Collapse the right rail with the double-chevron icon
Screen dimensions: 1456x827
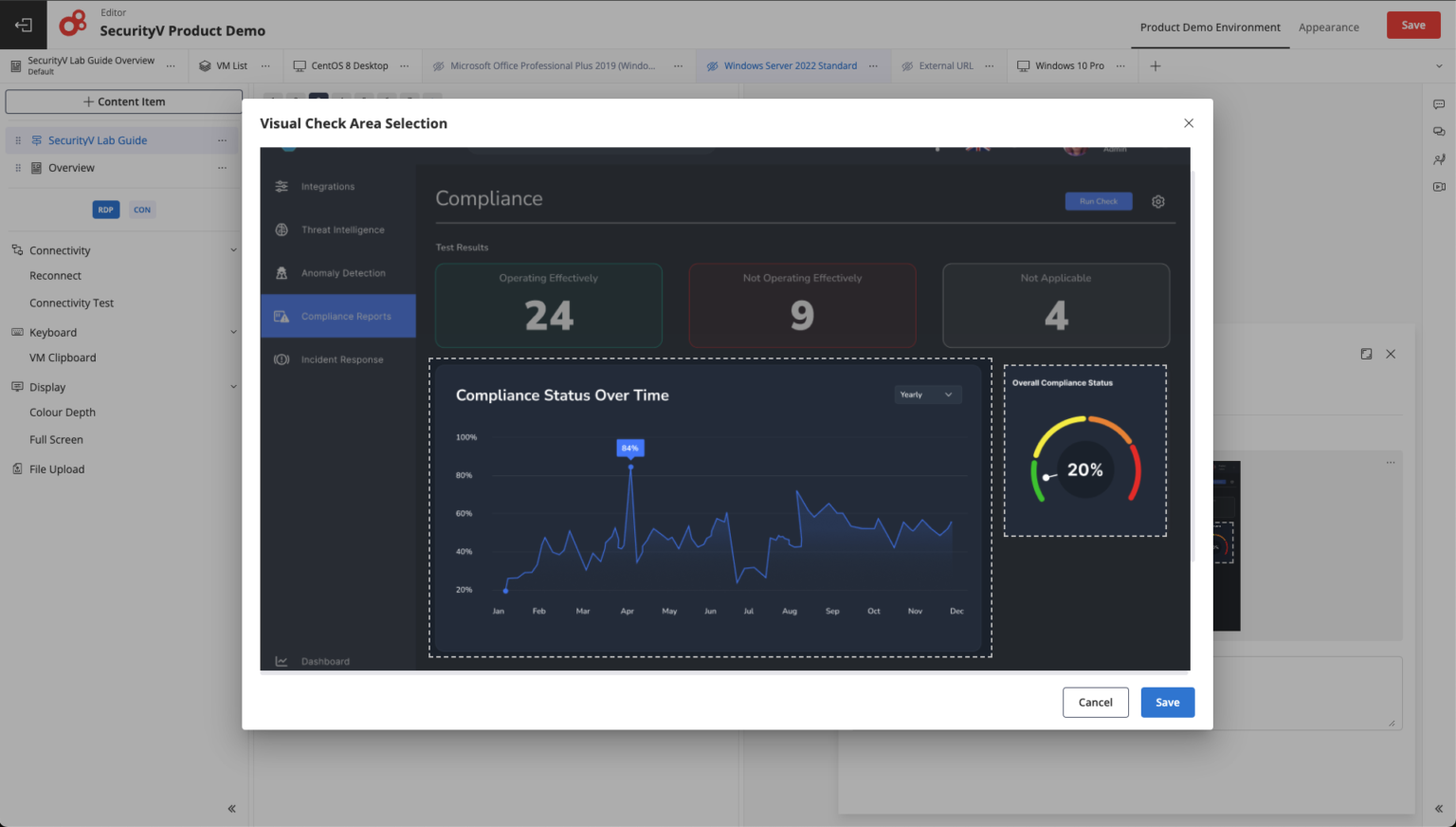[x=1439, y=809]
